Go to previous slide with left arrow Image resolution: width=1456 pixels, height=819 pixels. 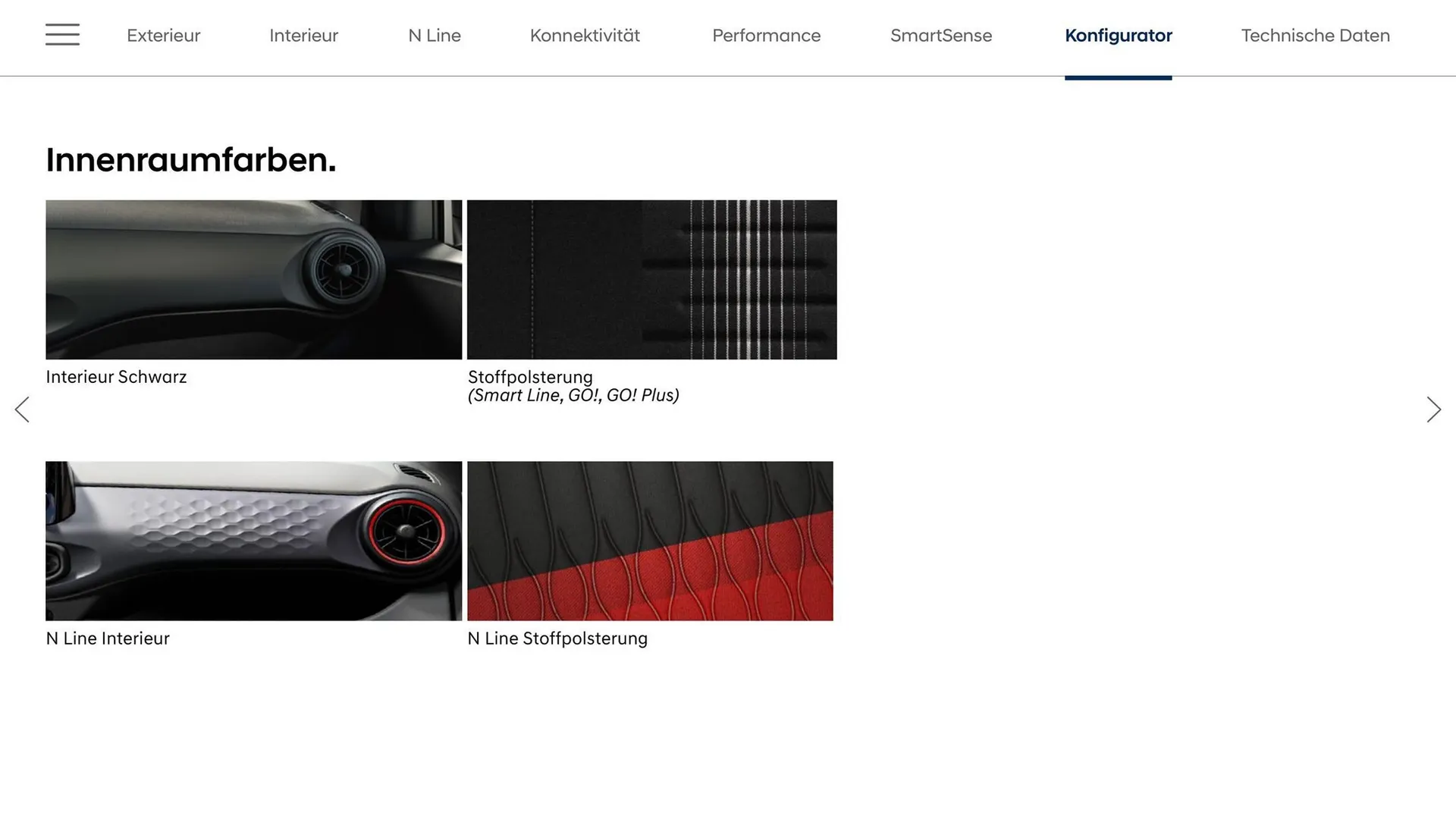22,409
